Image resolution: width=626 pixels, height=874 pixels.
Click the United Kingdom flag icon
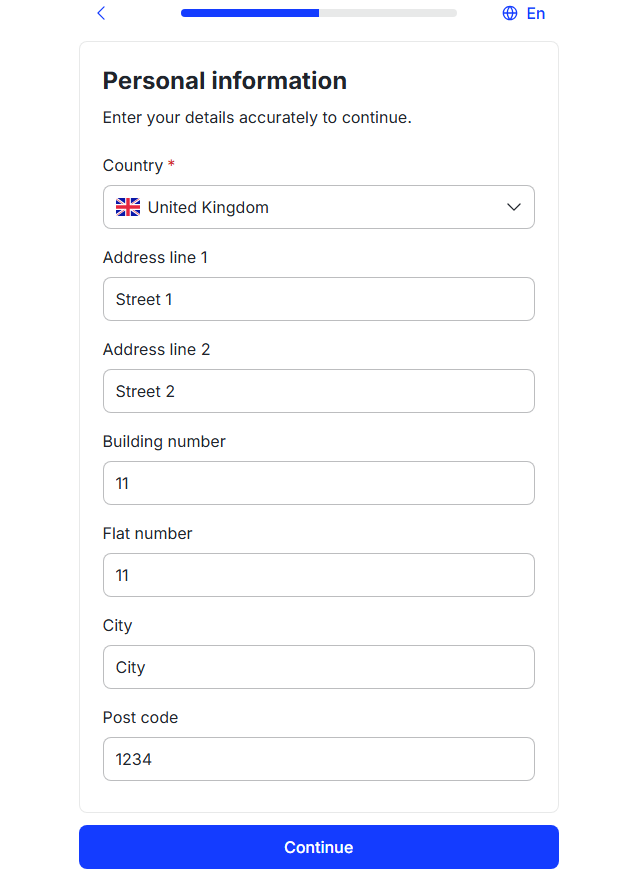(x=128, y=207)
